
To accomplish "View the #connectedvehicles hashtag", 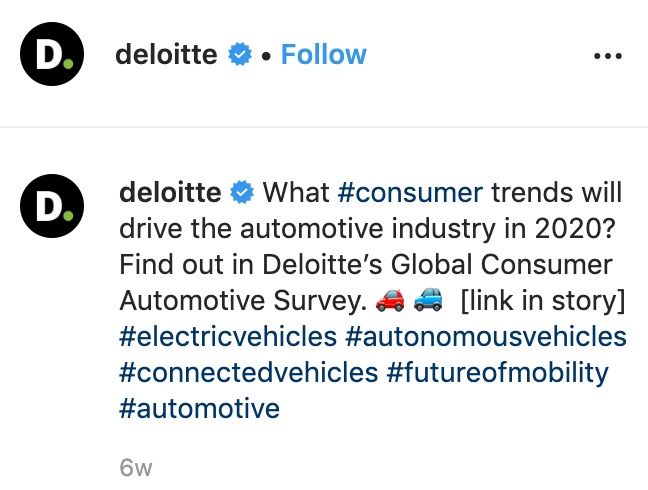I will click(248, 372).
